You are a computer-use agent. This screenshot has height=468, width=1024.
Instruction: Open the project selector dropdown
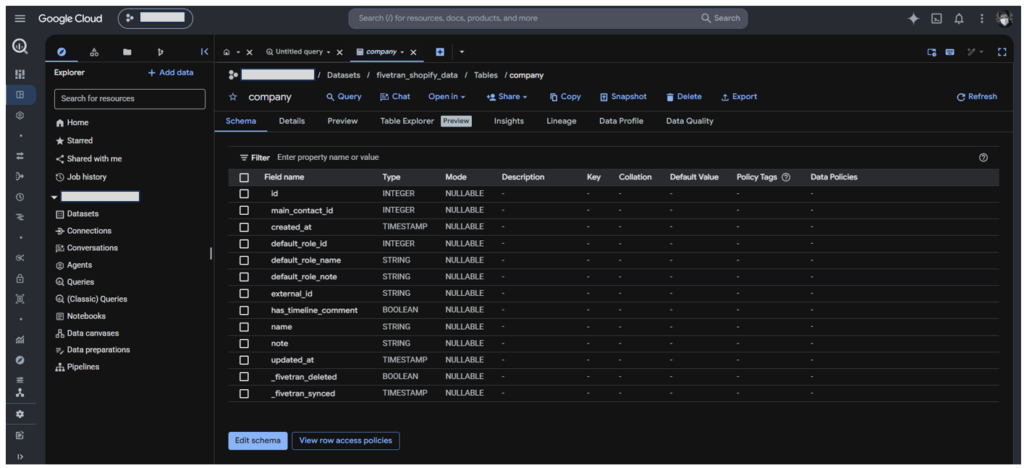tap(155, 18)
